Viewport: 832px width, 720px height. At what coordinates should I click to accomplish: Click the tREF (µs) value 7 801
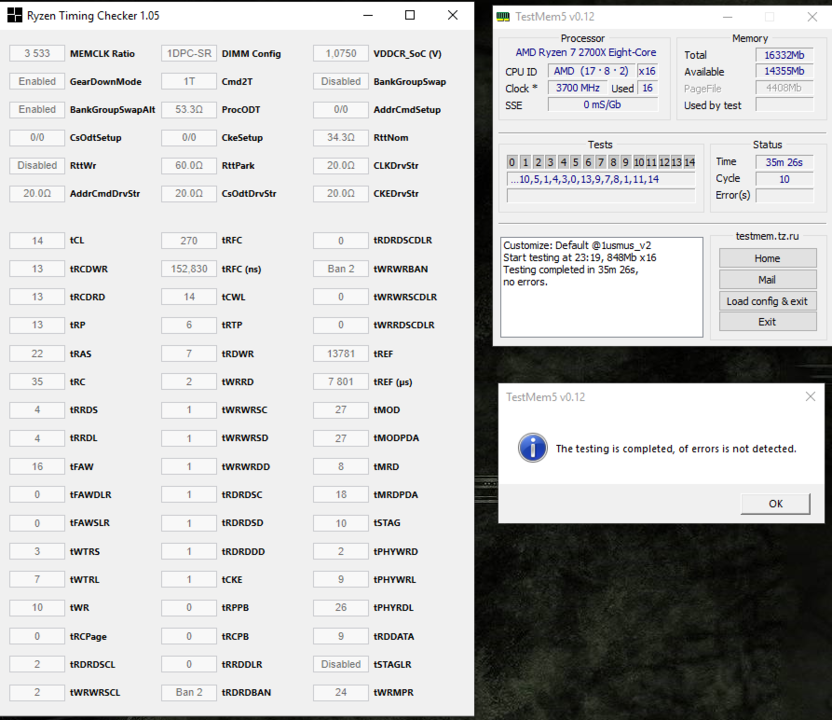[x=341, y=381]
